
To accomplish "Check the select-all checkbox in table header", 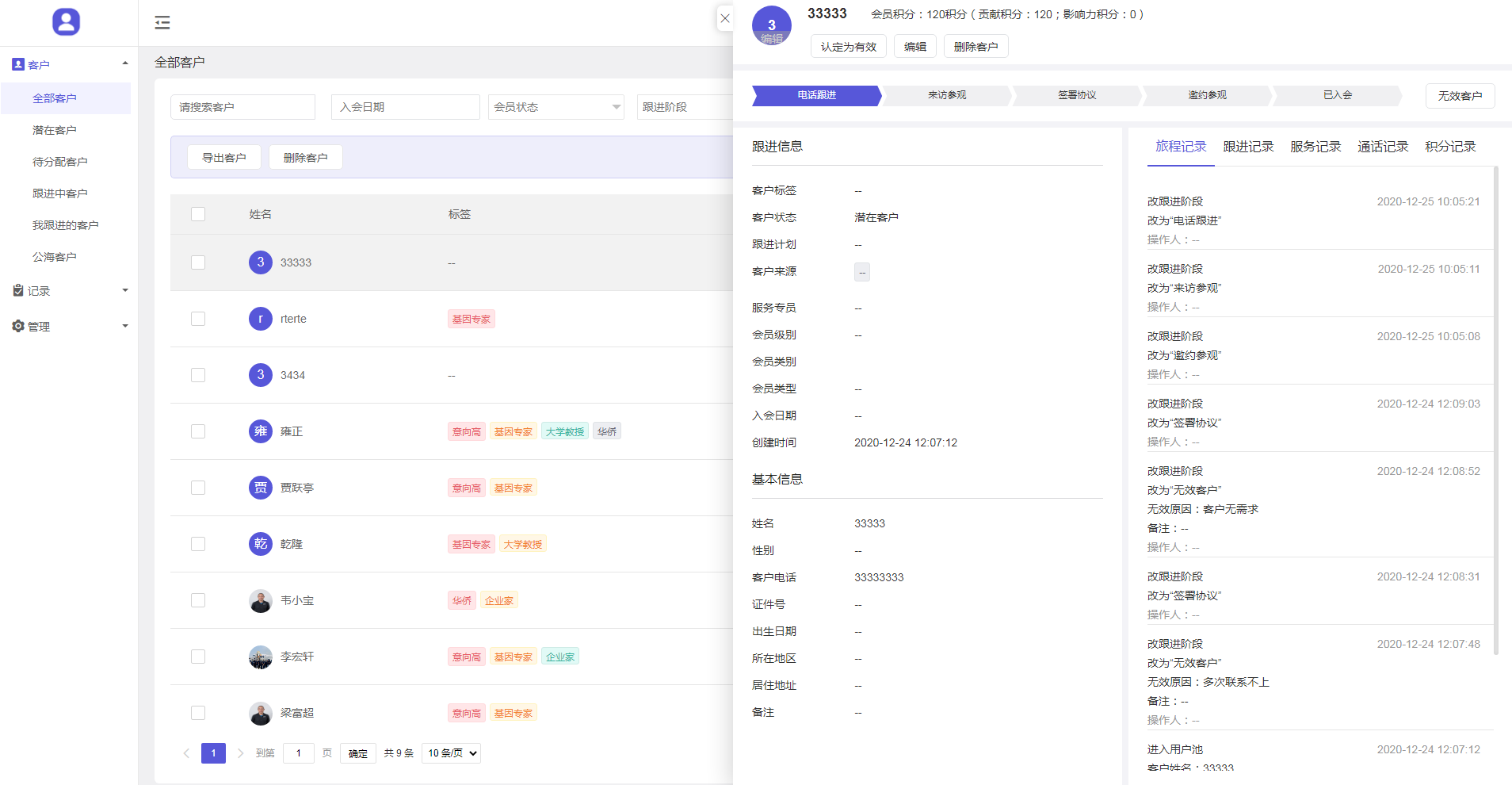I will (x=198, y=214).
